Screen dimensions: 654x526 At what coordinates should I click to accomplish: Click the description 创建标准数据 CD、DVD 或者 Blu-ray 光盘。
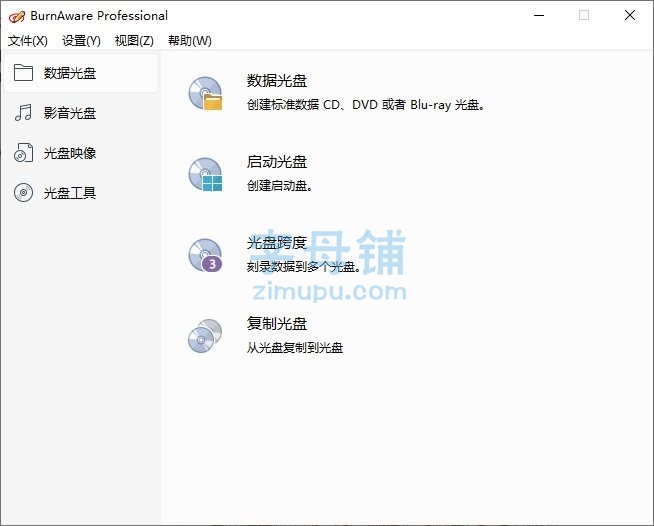[x=366, y=104]
